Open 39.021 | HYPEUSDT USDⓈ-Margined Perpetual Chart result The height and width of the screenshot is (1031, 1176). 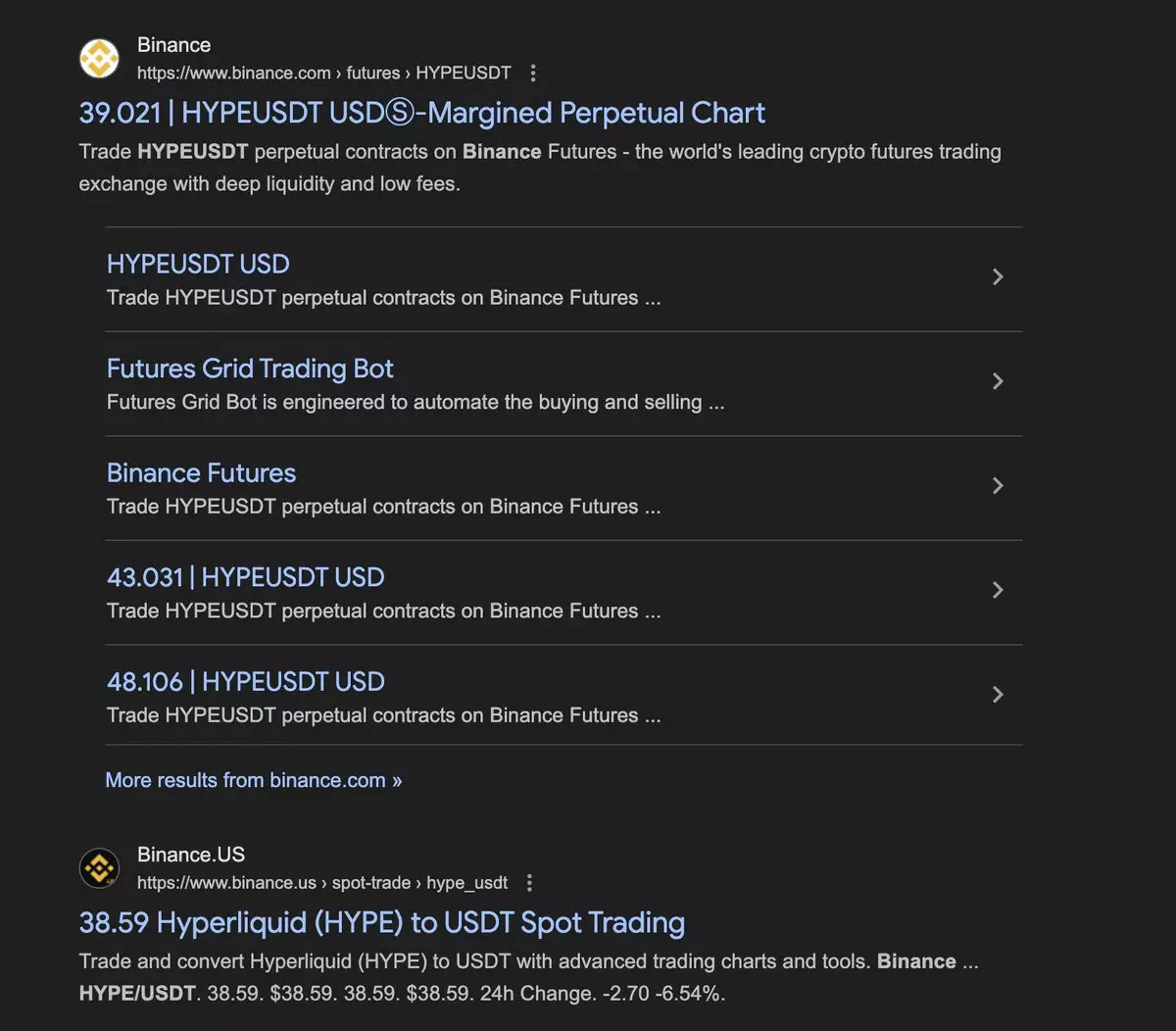[x=421, y=114]
